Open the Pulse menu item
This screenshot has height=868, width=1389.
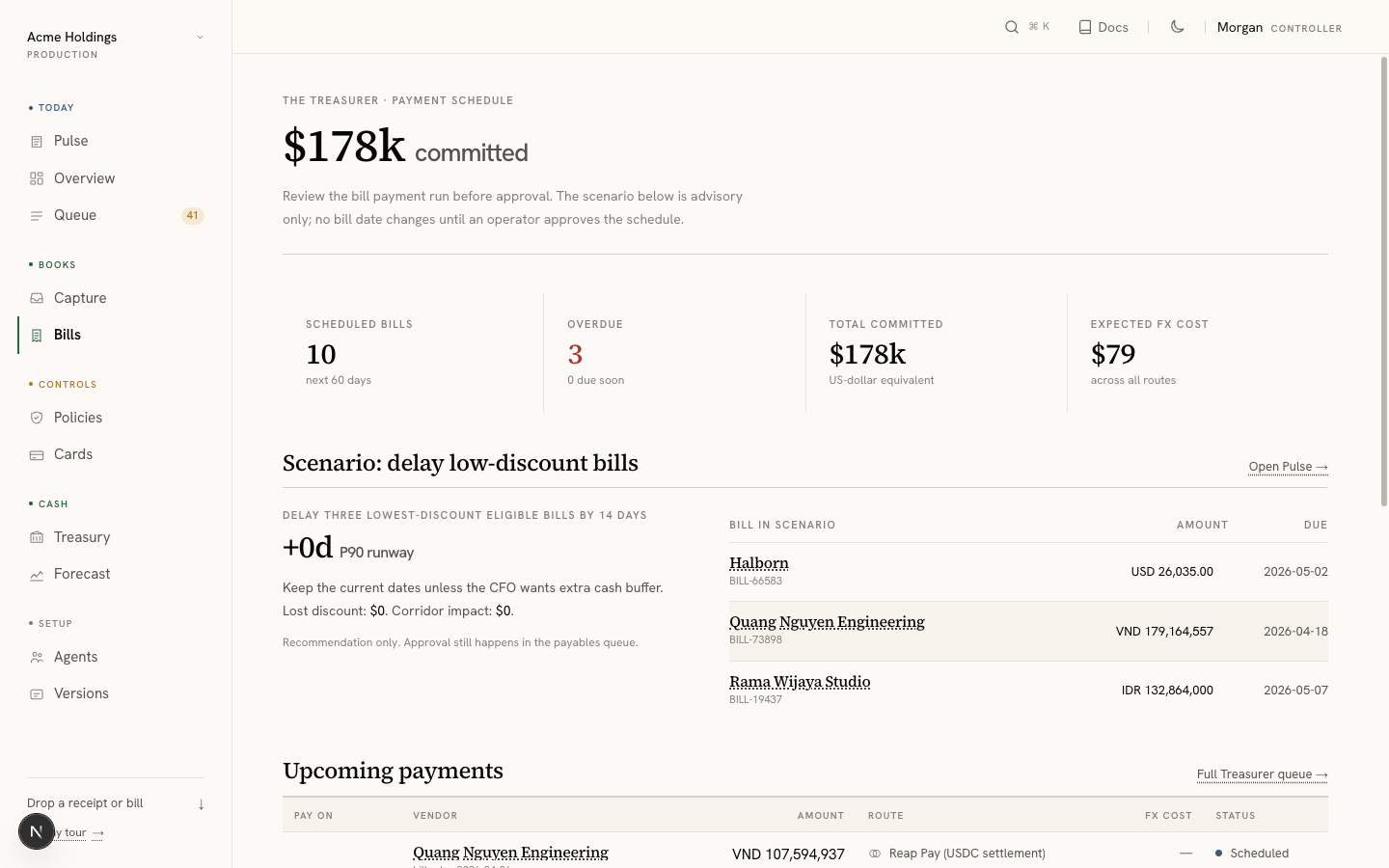coord(116,141)
